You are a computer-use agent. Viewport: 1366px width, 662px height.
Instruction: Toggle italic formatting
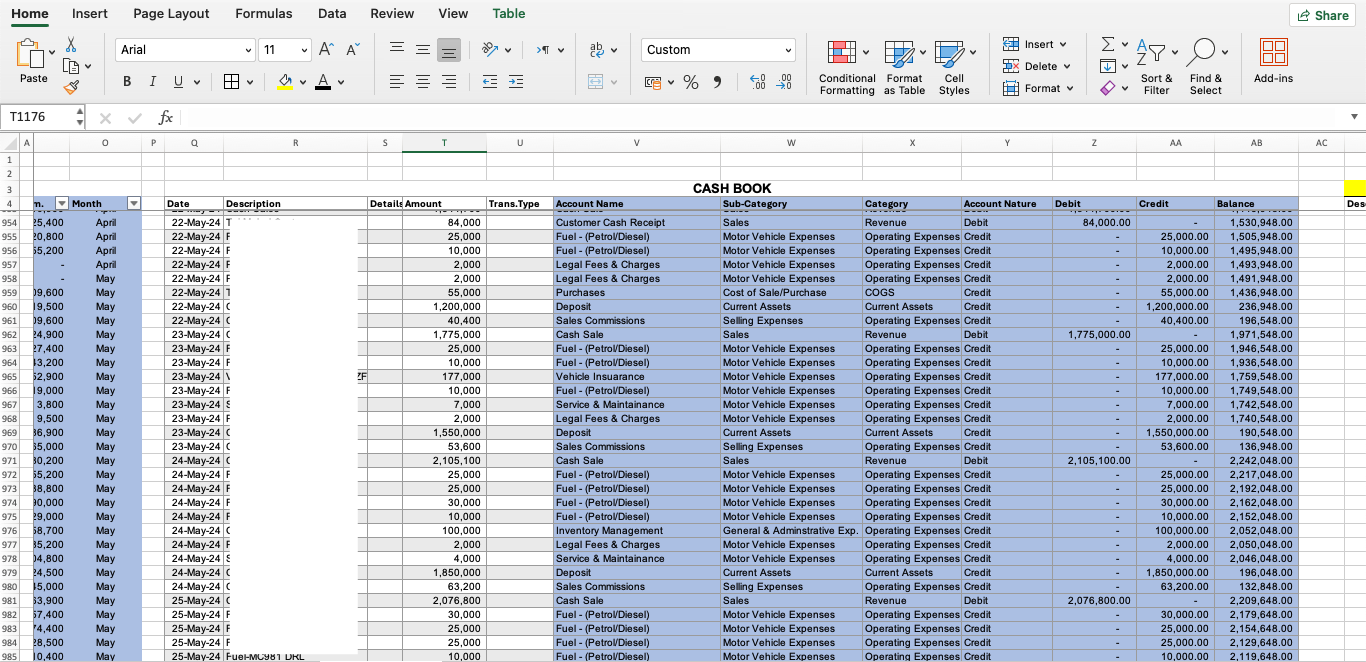151,80
